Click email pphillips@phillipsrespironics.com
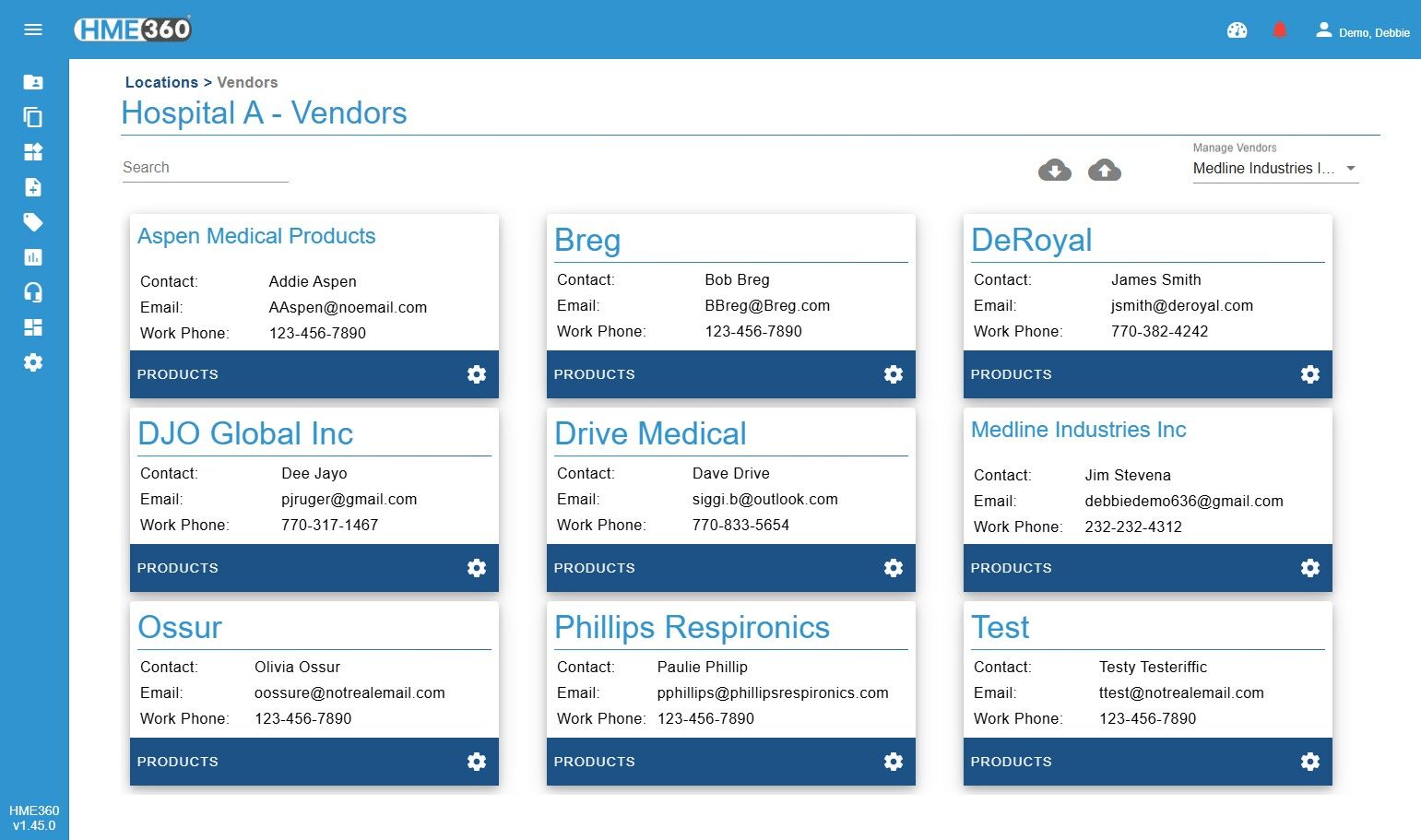The width and height of the screenshot is (1421, 840). click(x=773, y=692)
